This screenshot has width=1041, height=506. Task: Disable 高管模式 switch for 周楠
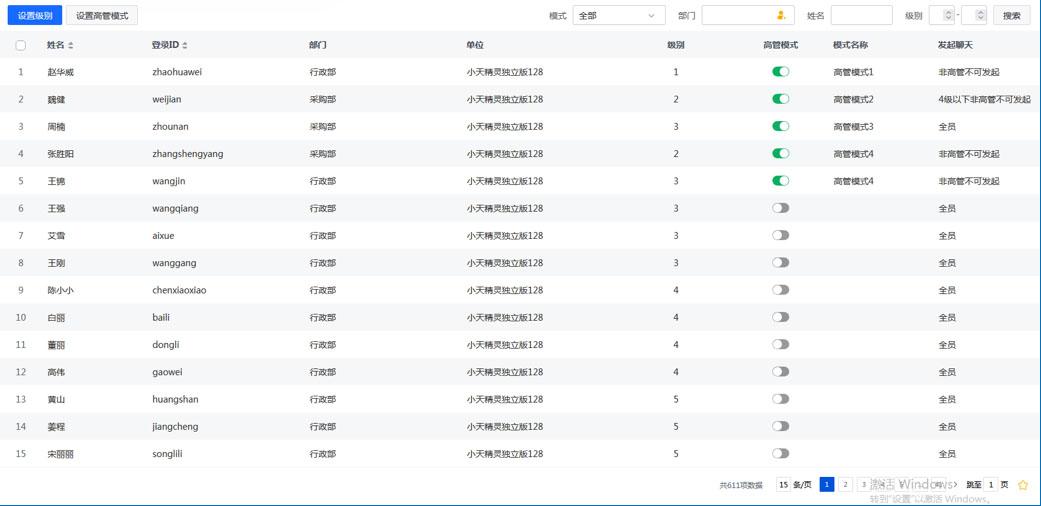[x=780, y=127]
